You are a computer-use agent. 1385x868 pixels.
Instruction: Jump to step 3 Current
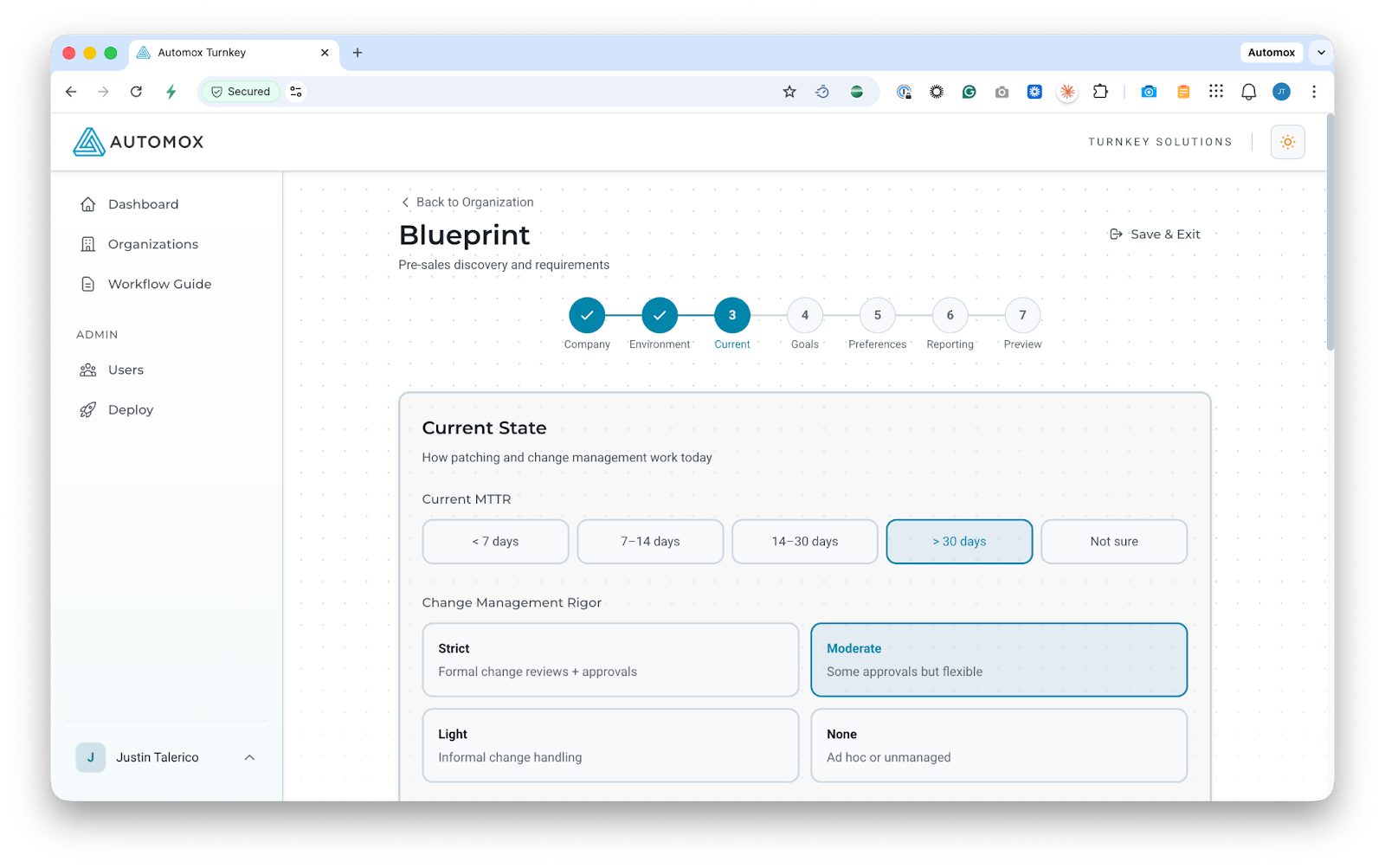[x=732, y=316]
